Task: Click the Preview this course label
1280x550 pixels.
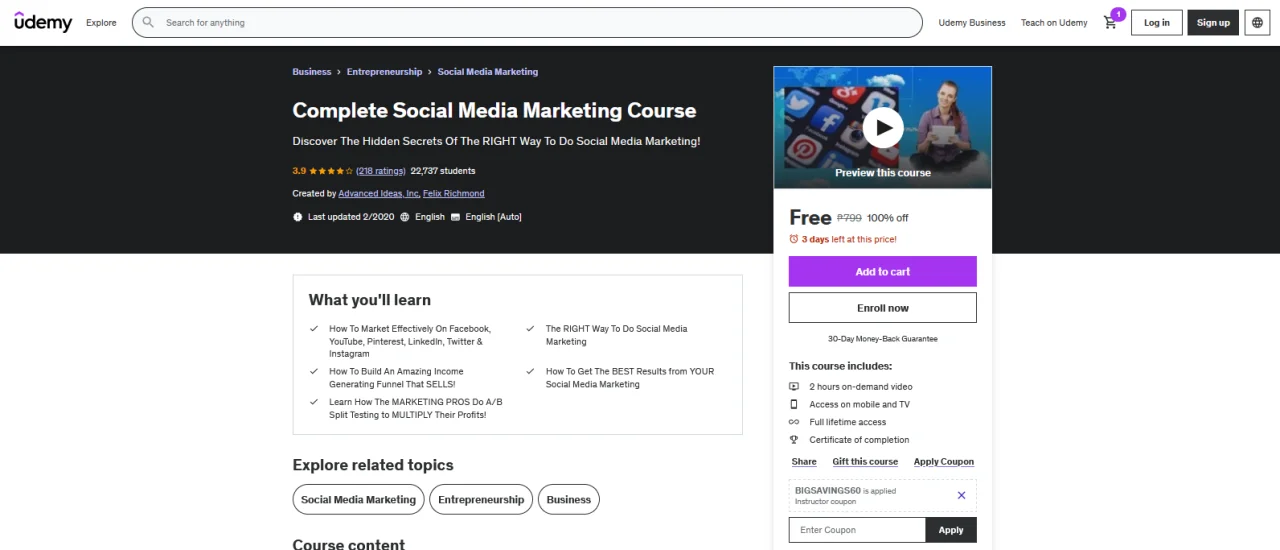Action: click(x=883, y=173)
